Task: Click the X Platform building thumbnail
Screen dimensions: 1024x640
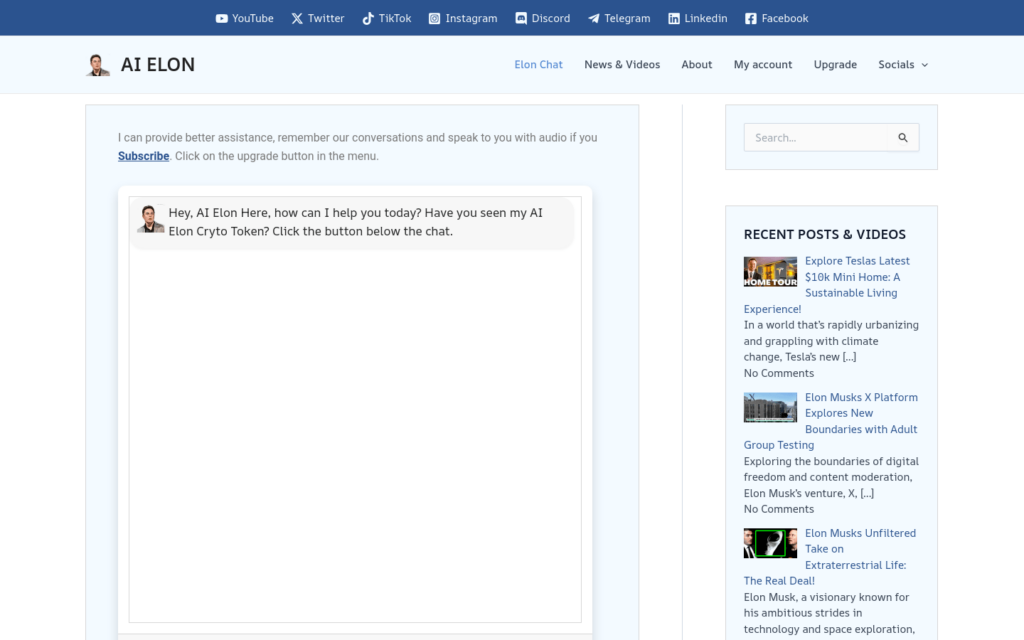Action: [770, 408]
